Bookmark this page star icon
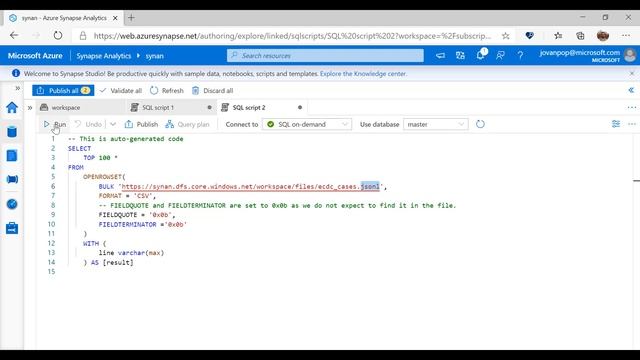Screen dimensions: 640x360 coord(506,36)
